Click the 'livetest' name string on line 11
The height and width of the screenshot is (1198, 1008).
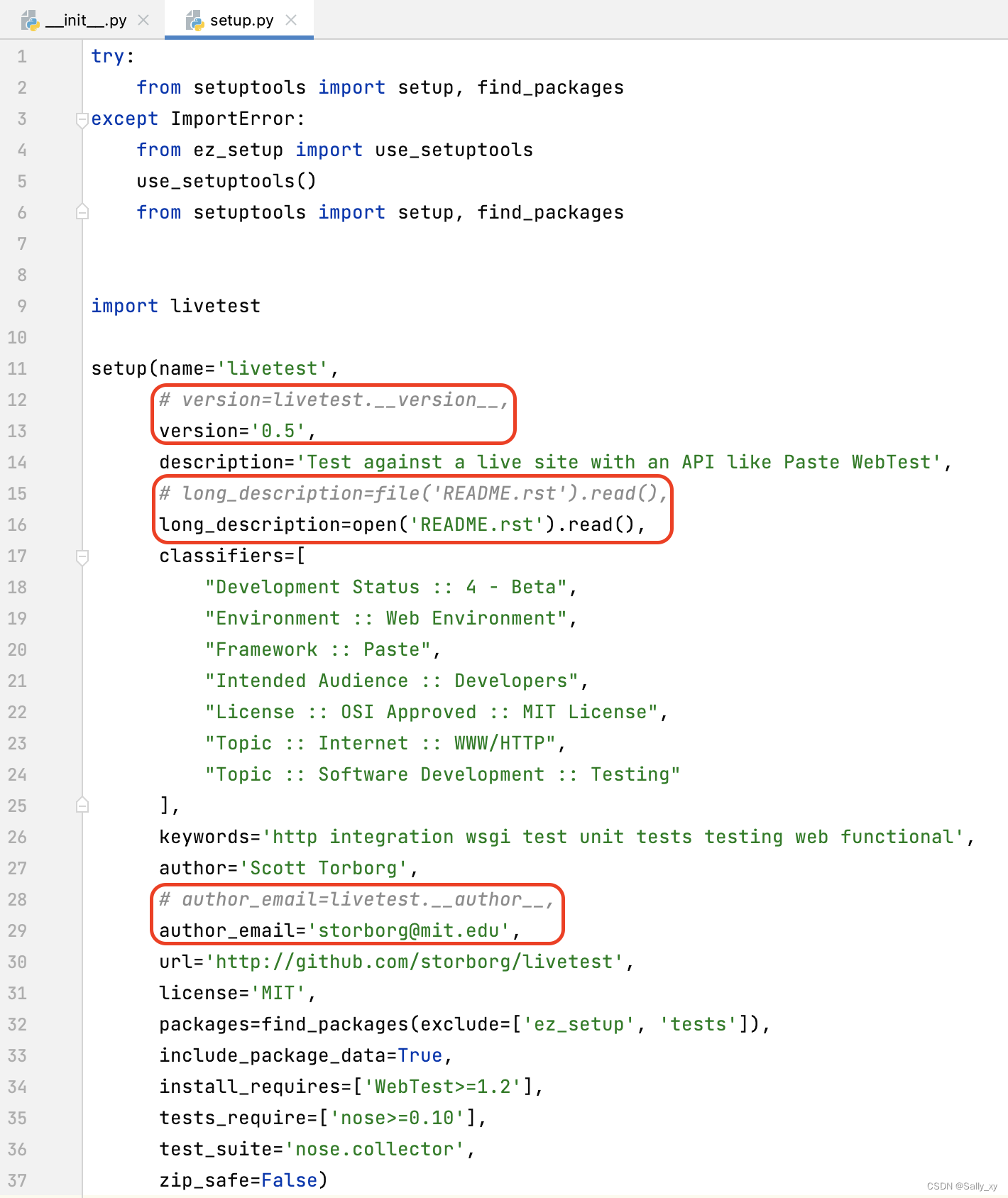click(x=273, y=368)
